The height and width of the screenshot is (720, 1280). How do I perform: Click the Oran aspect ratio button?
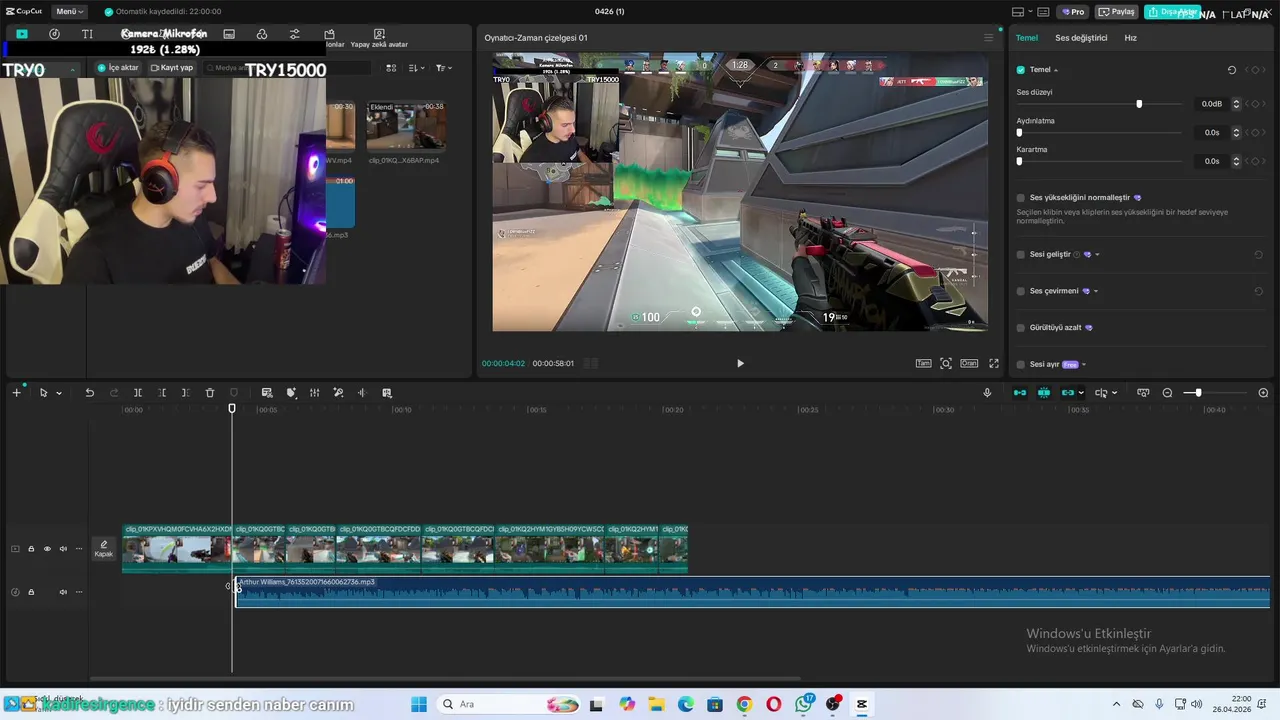tap(969, 363)
